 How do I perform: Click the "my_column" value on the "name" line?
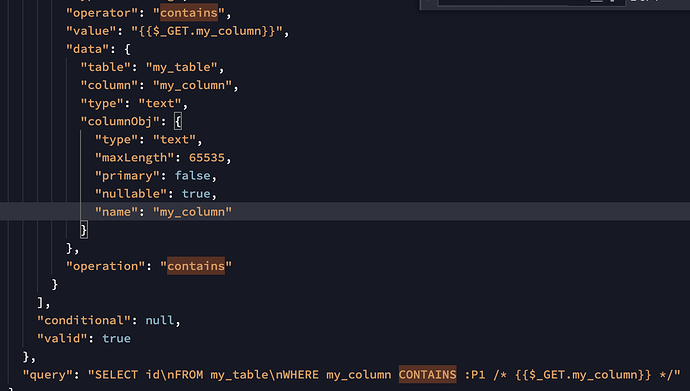coord(192,212)
